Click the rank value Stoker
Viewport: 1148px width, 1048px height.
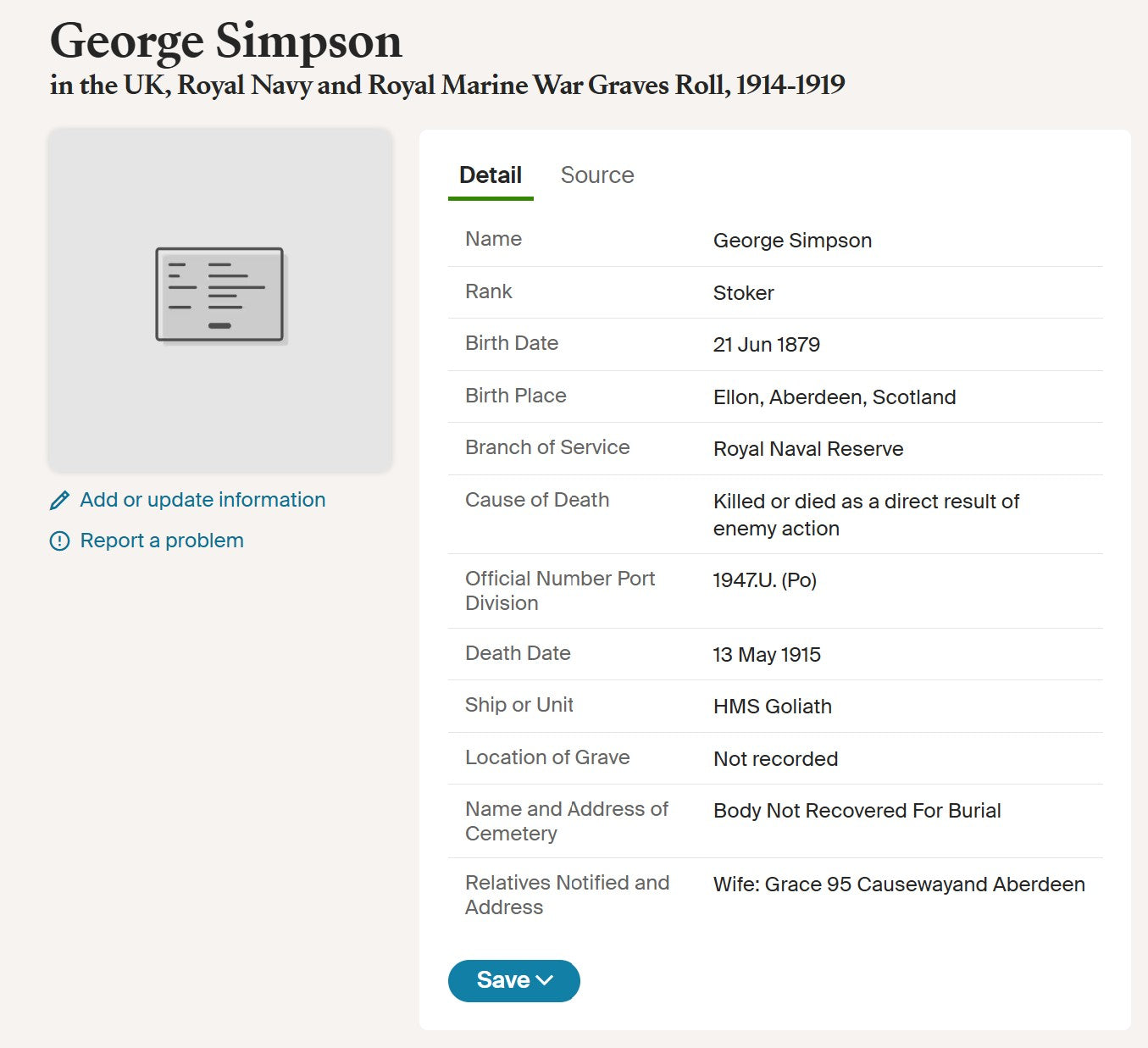743,293
